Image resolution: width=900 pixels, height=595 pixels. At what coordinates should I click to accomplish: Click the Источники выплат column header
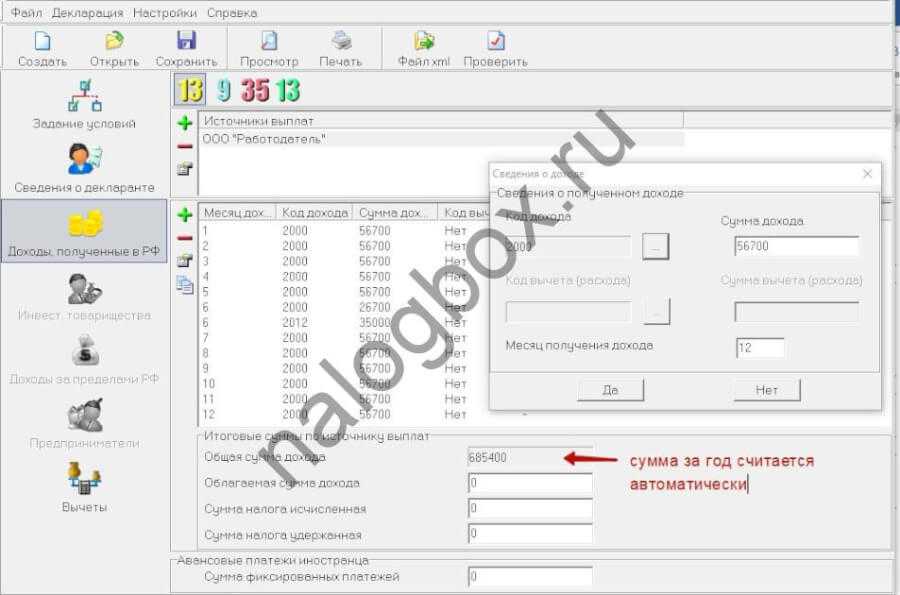441,121
